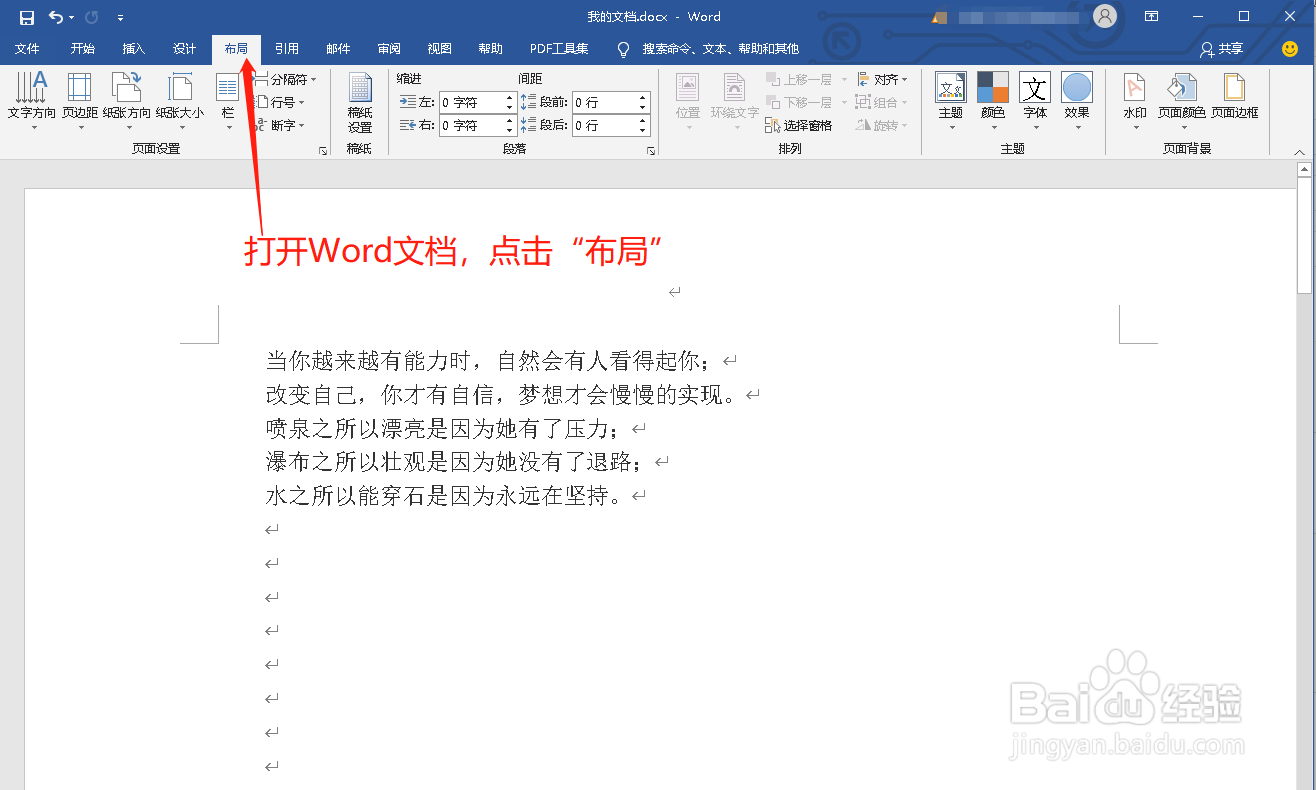This screenshot has width=1316, height=790.
Task: Open 纸张方向 orientation options
Action: point(127,101)
